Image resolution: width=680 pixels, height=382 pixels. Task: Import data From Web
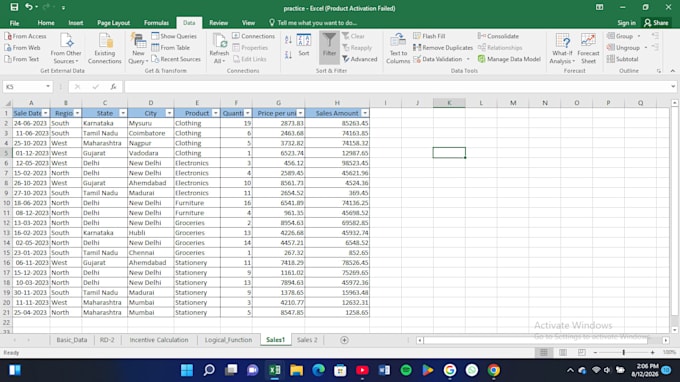point(23,48)
